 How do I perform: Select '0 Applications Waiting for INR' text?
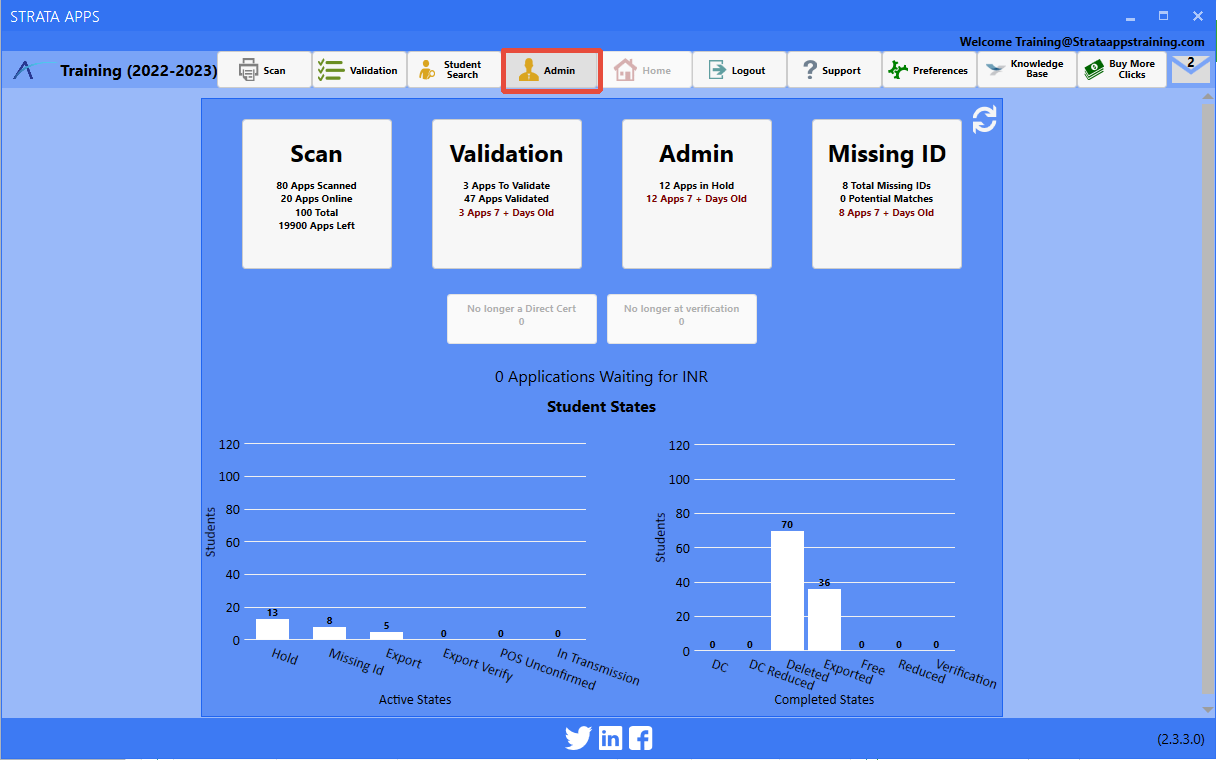point(602,377)
